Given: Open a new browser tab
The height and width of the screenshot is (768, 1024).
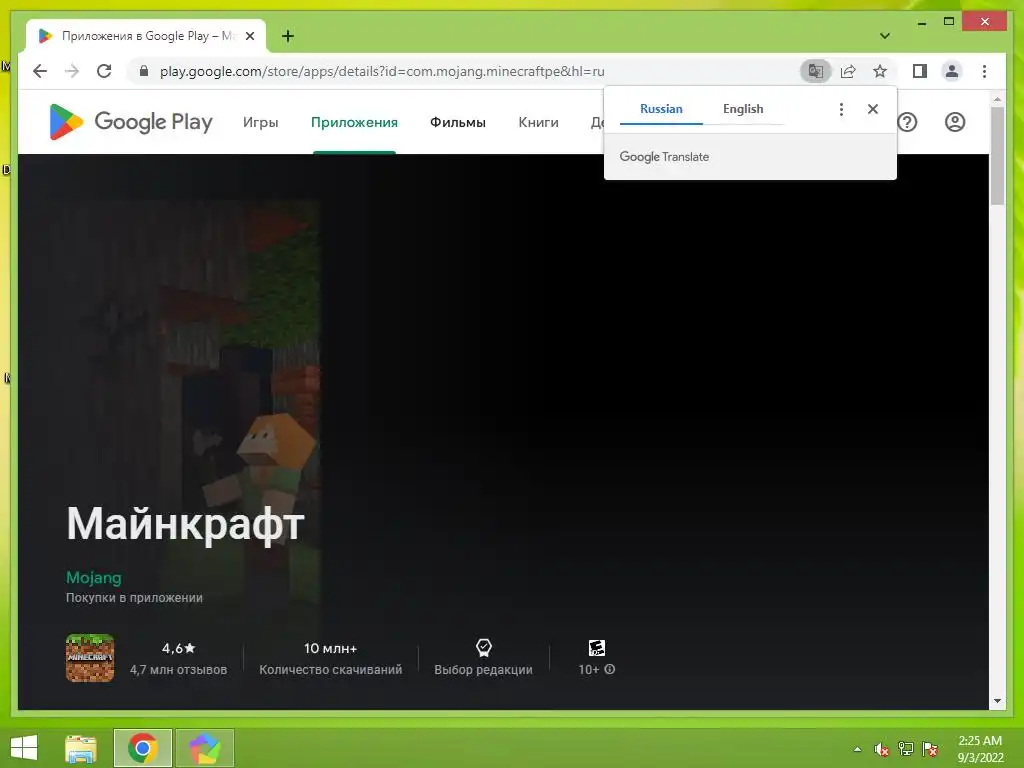Looking at the screenshot, I should 288,36.
